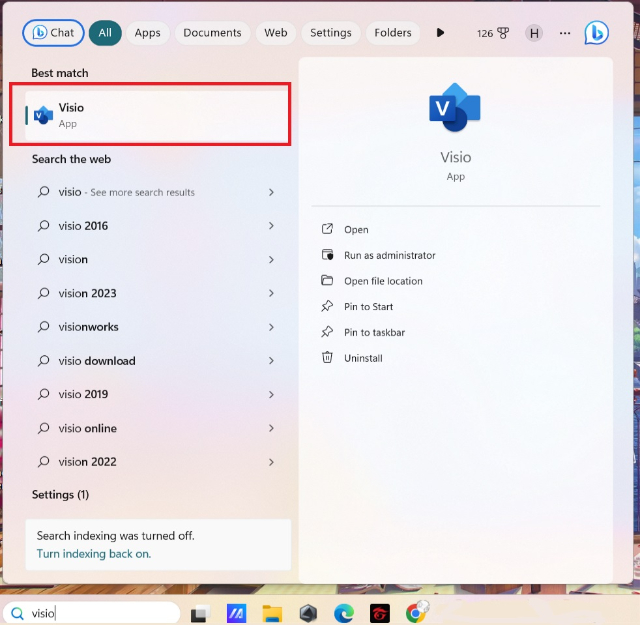Image resolution: width=640 pixels, height=625 pixels.
Task: Open the Visio best match result
Action: [x=150, y=115]
